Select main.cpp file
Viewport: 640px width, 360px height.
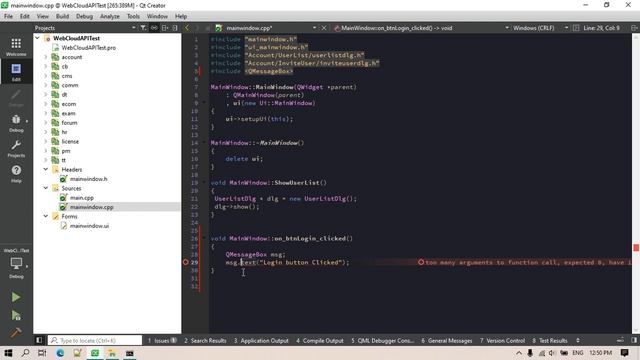pyautogui.click(x=81, y=198)
